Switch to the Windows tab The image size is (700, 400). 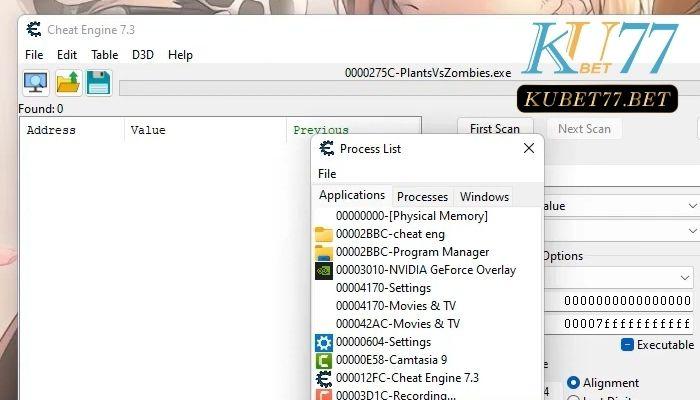pyautogui.click(x=484, y=197)
